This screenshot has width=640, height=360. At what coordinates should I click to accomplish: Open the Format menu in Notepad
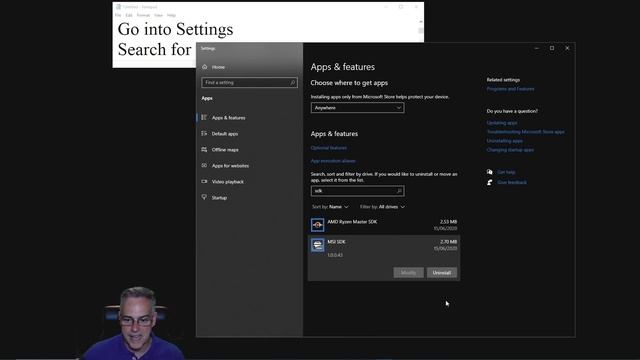click(x=143, y=15)
